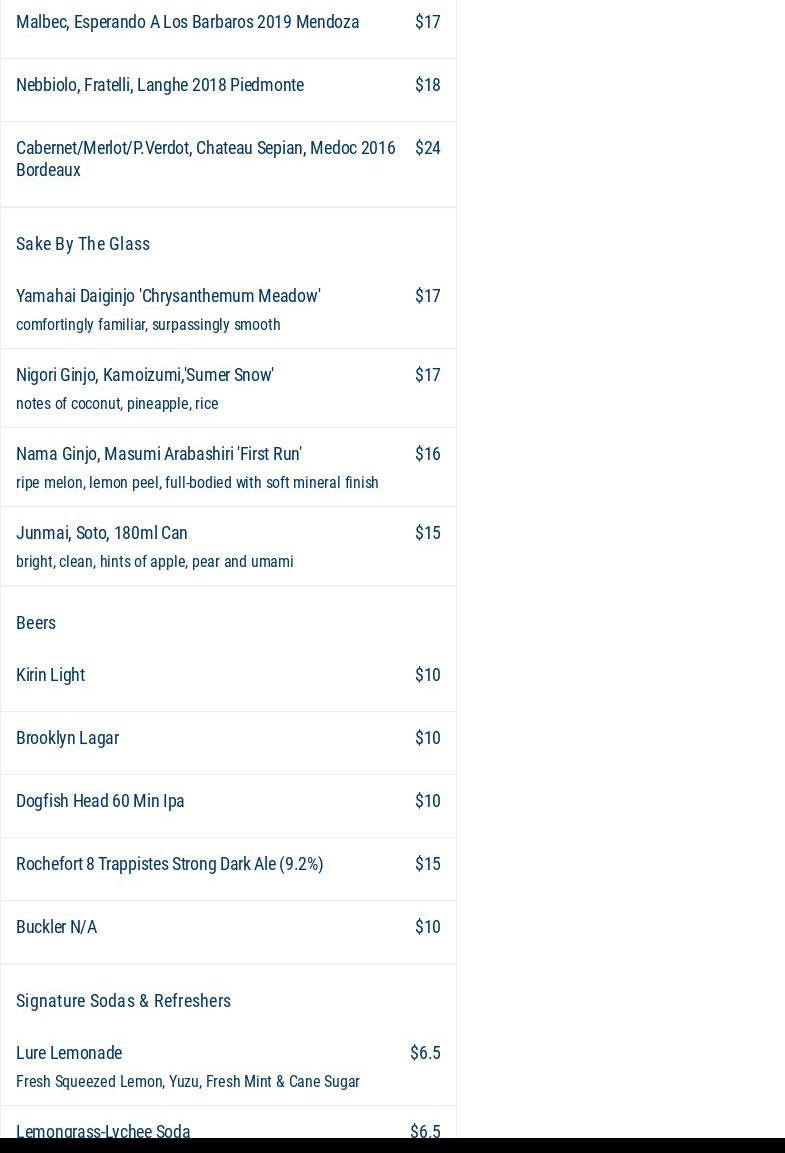Open the Sake By The Glass section heading
Viewport: 785px width, 1153px height.
click(x=83, y=244)
